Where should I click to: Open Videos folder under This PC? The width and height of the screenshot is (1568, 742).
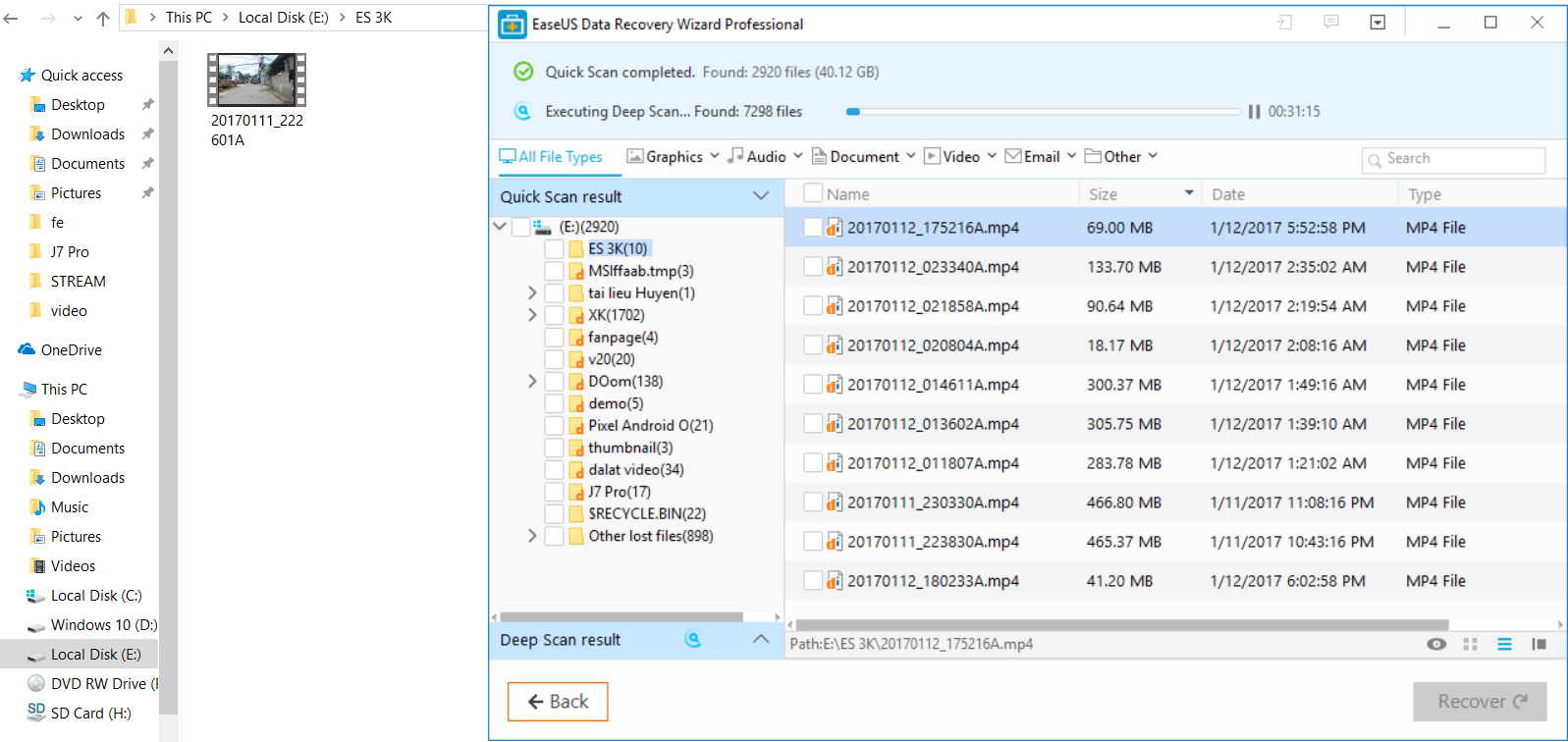pos(63,566)
